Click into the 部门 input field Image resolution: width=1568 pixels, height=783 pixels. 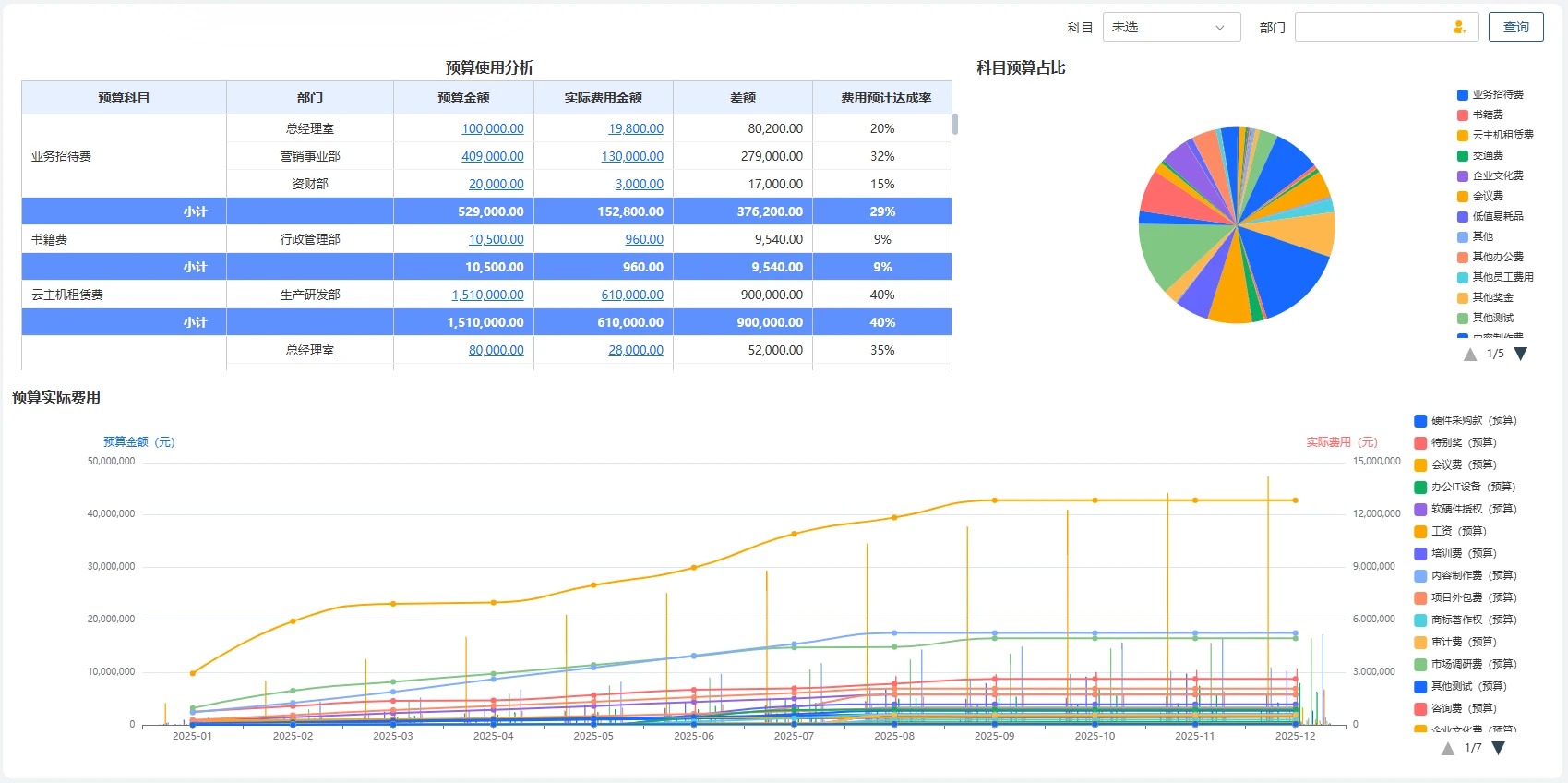click(x=1386, y=27)
